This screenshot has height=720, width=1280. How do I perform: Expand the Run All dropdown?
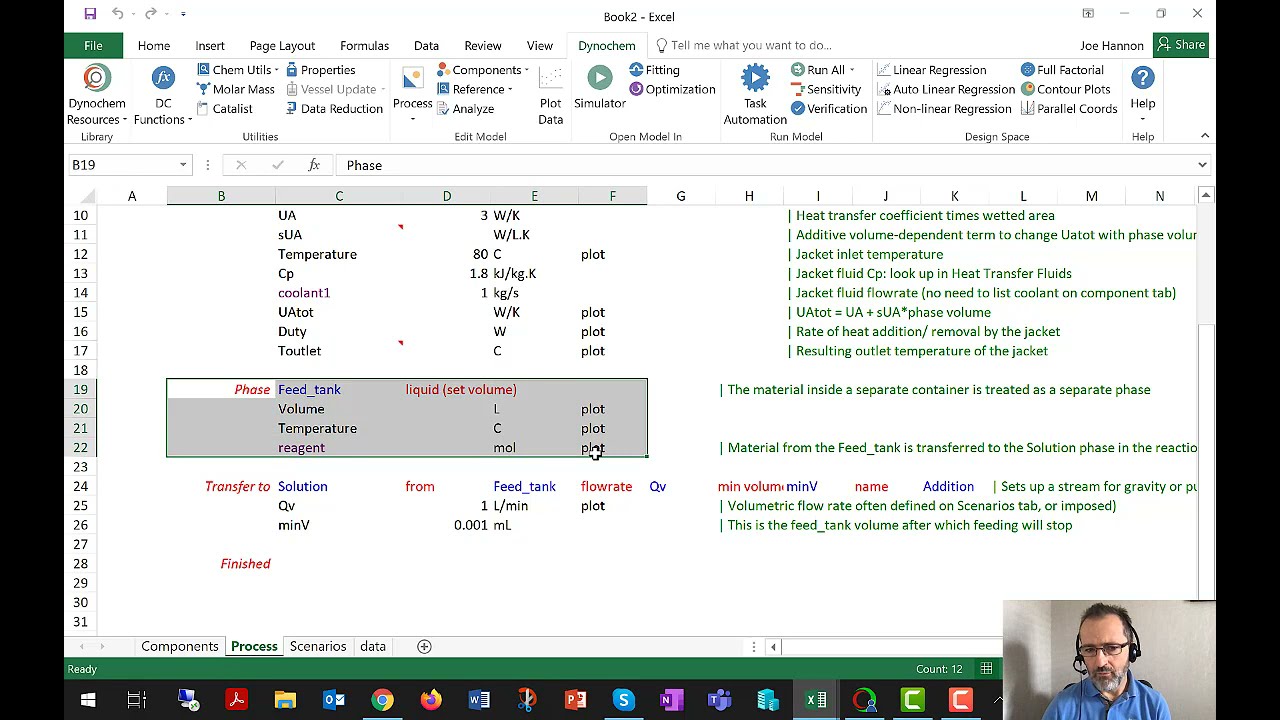coord(823,70)
